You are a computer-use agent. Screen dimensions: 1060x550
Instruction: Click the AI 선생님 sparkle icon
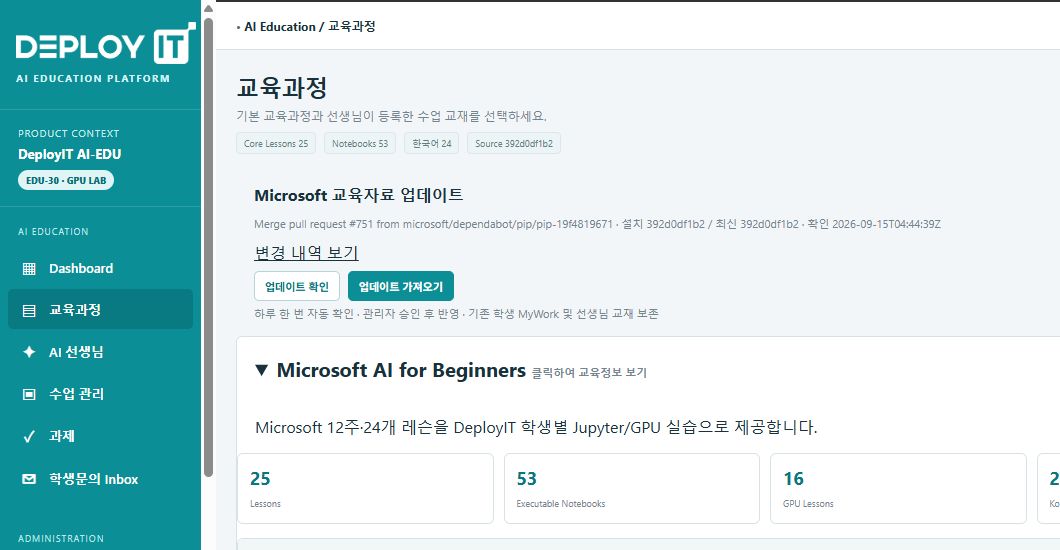(x=29, y=352)
